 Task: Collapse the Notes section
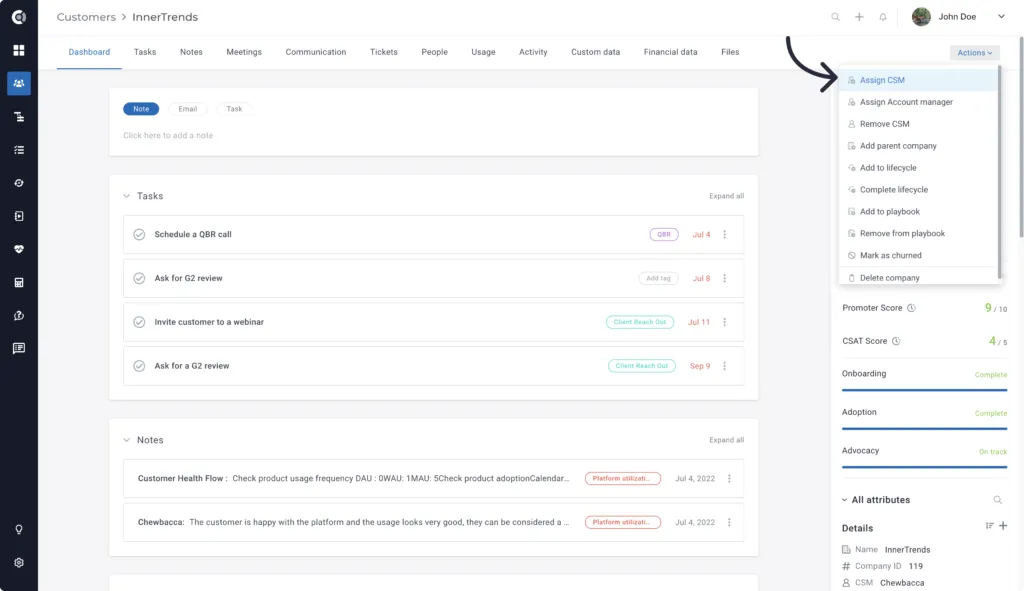pos(127,440)
